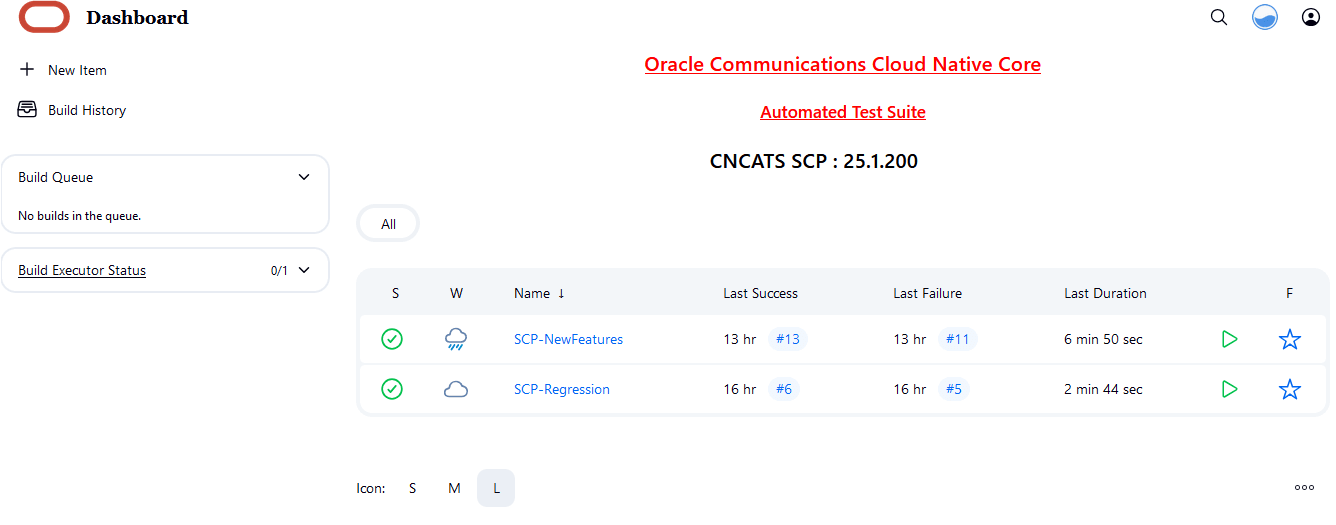Click the F favorites column header
This screenshot has width=1336, height=525.
point(1289,293)
